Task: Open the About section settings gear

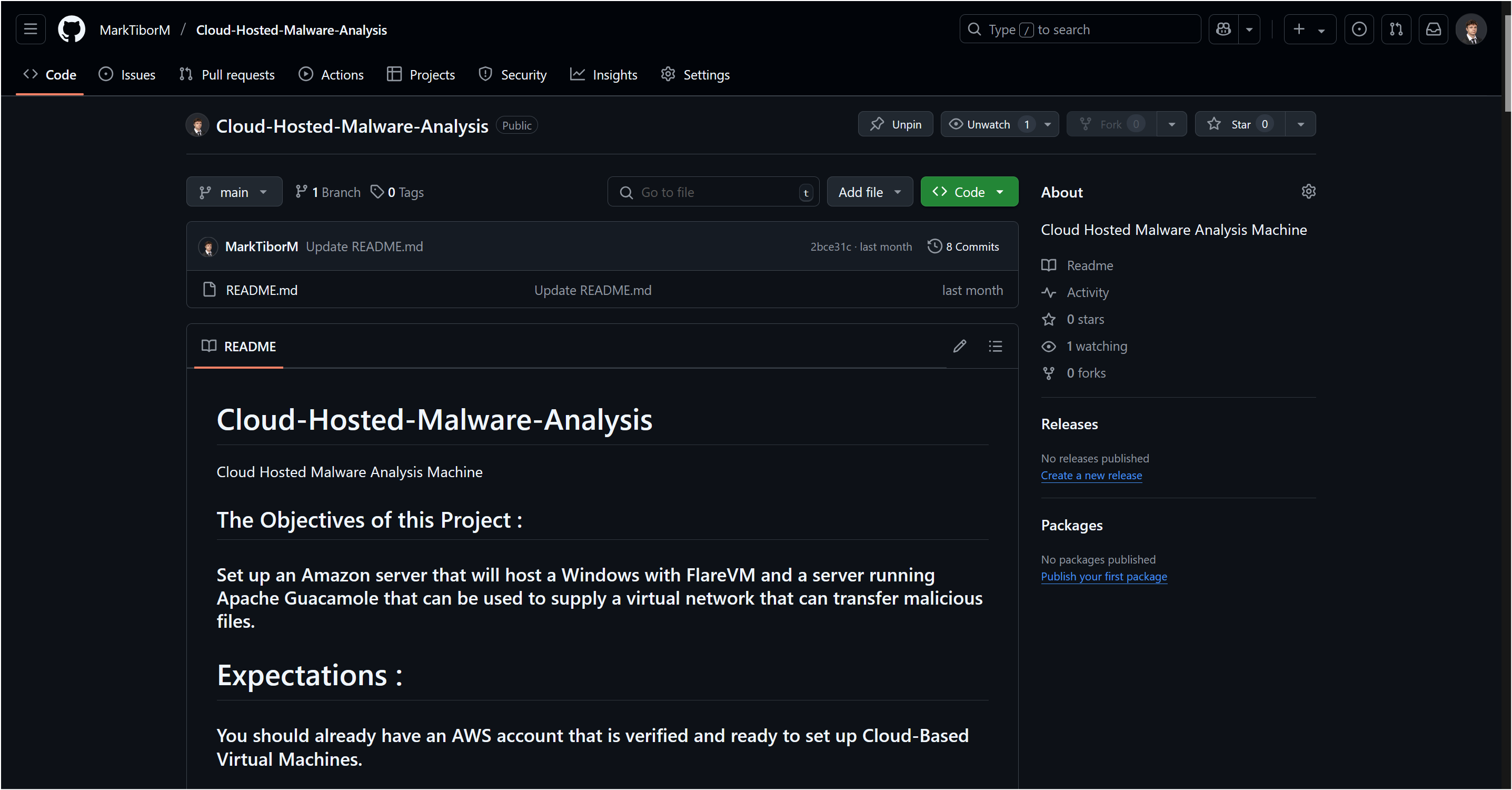Action: [1309, 191]
